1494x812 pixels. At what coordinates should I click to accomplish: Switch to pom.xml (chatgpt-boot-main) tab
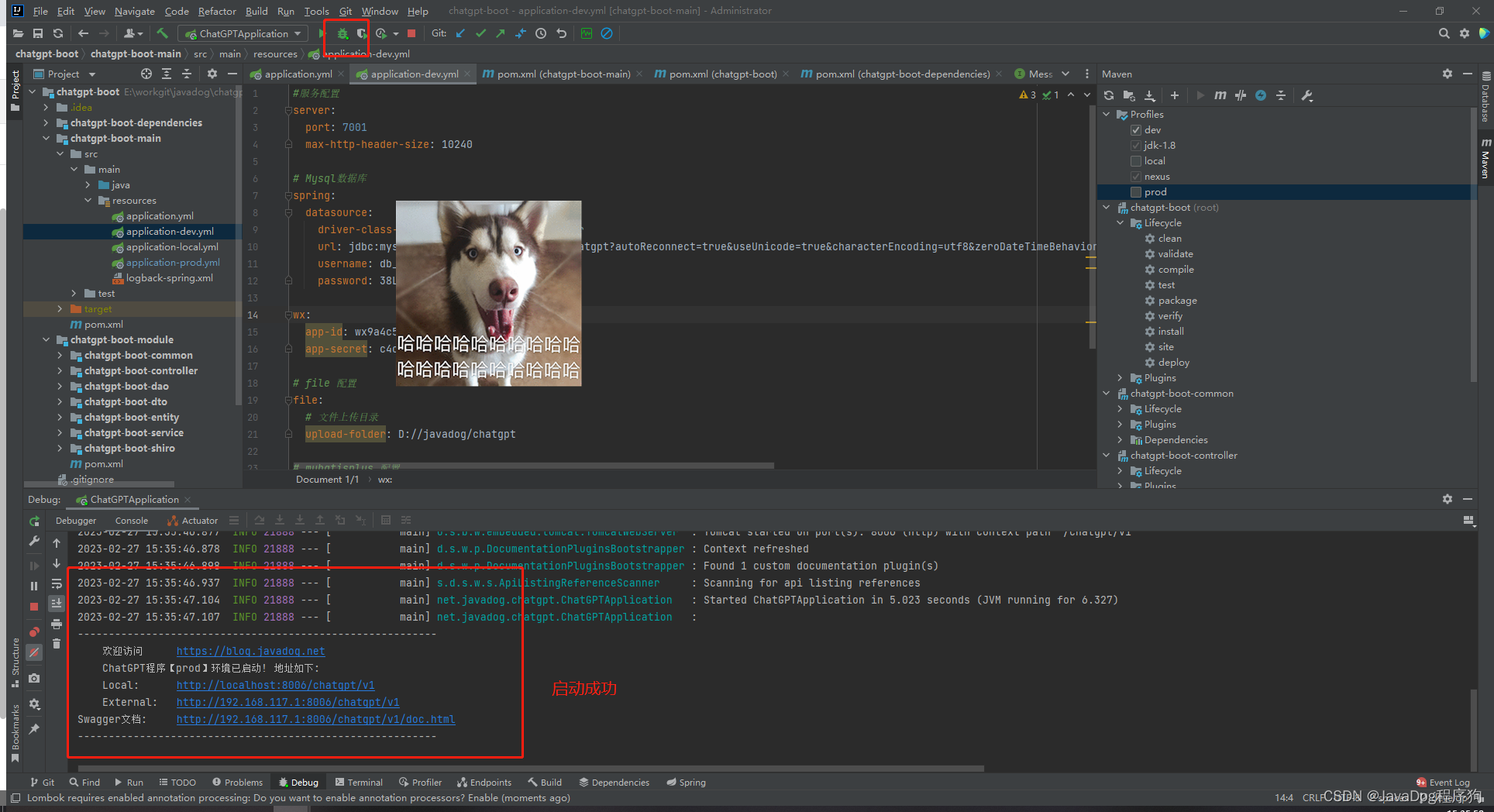(x=563, y=74)
